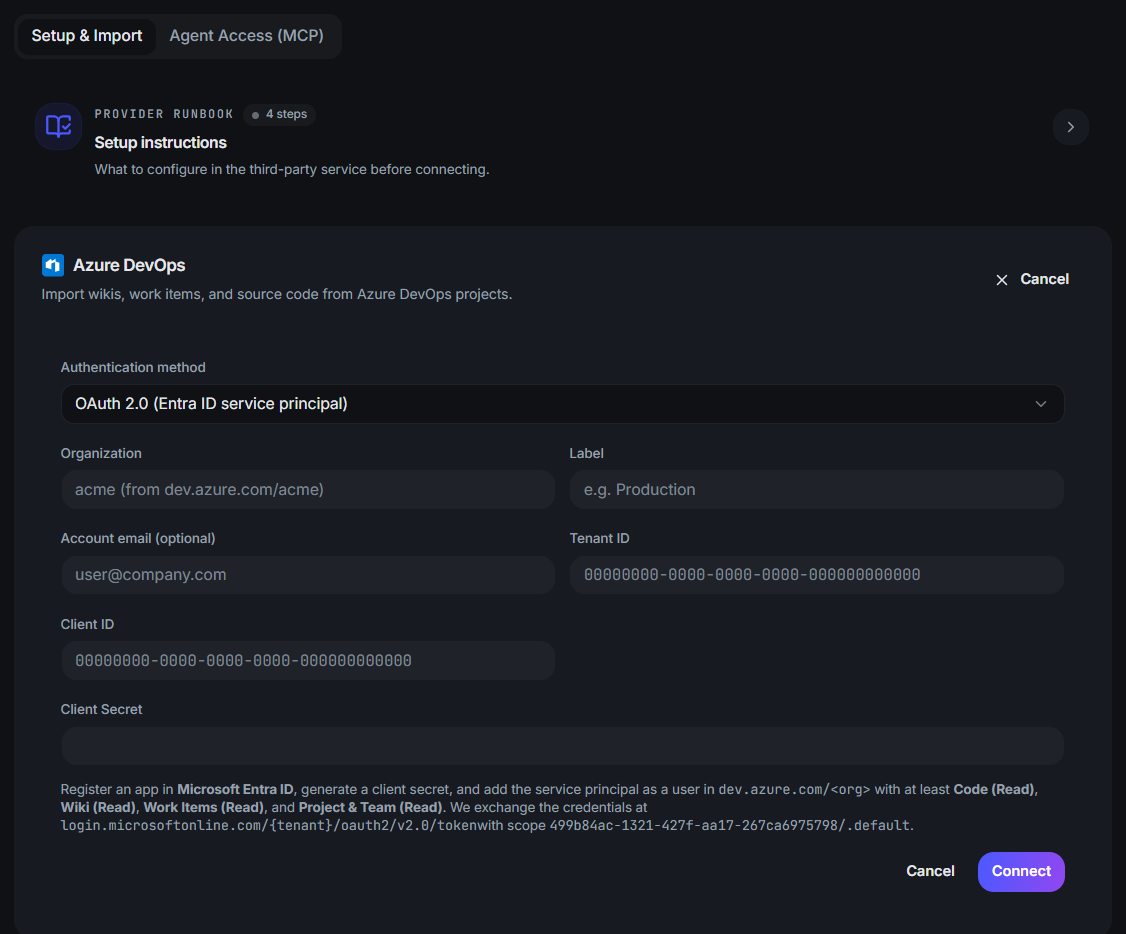
Task: Click the 4 steps badge
Action: pyautogui.click(x=279, y=114)
